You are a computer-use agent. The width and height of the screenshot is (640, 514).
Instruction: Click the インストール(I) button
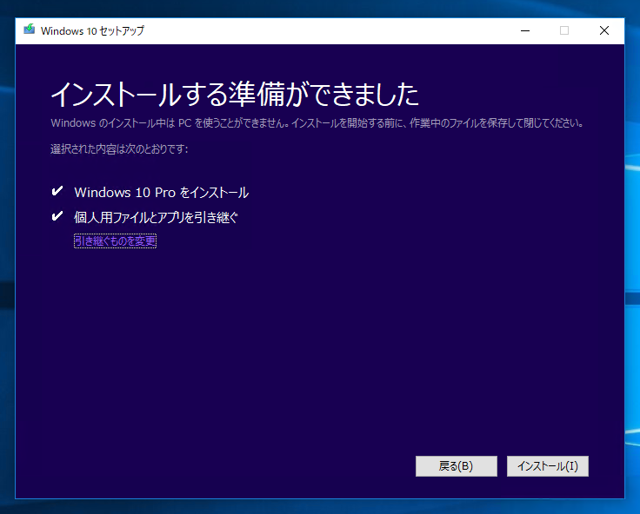point(547,466)
